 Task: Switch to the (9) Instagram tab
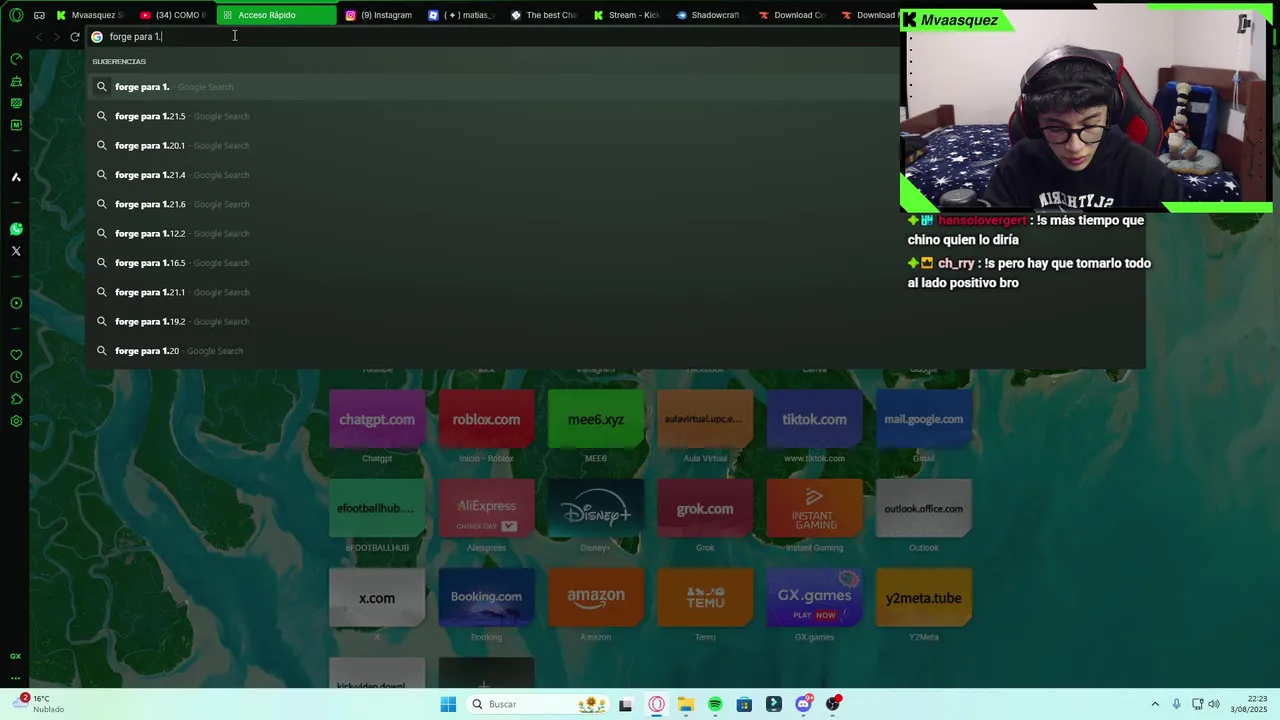coord(379,15)
